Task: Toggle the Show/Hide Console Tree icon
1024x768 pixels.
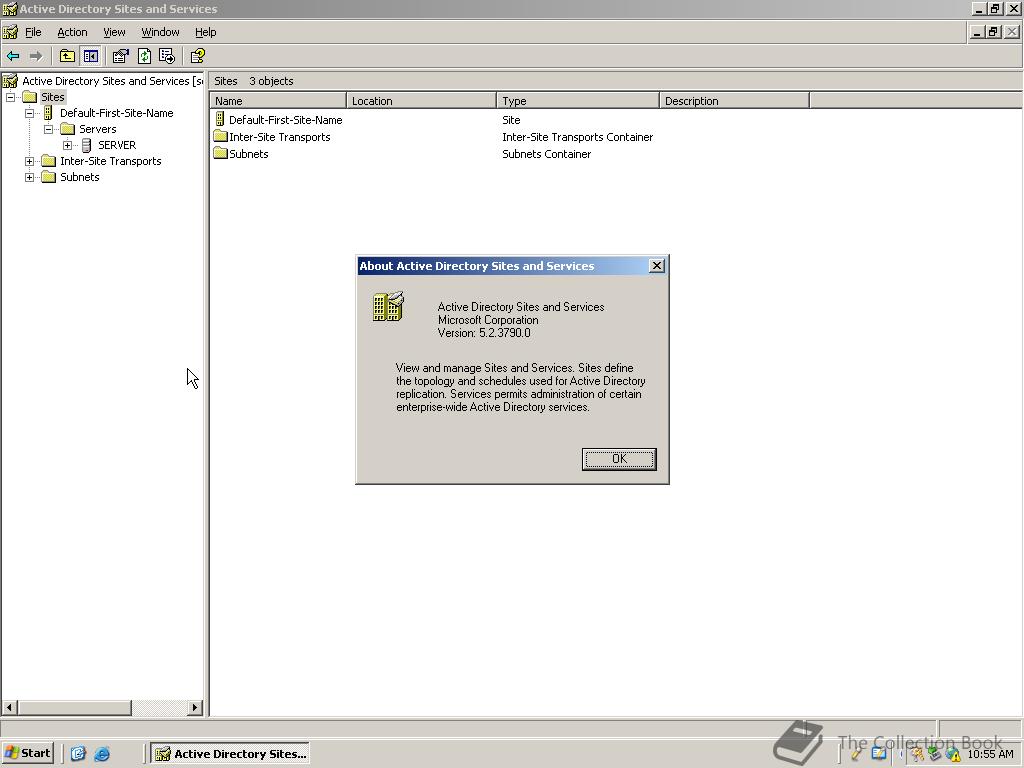Action: [91, 56]
